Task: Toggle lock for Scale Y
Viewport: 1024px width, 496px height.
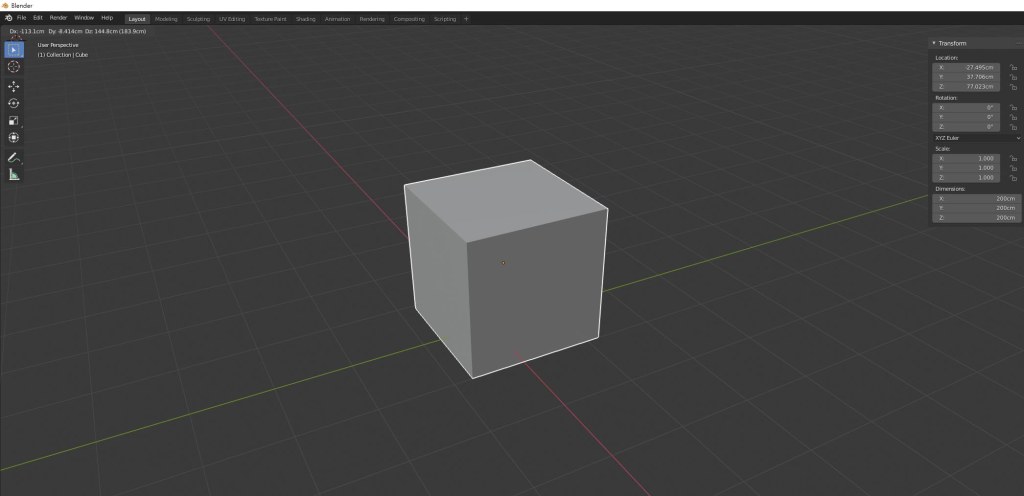Action: tap(1013, 167)
